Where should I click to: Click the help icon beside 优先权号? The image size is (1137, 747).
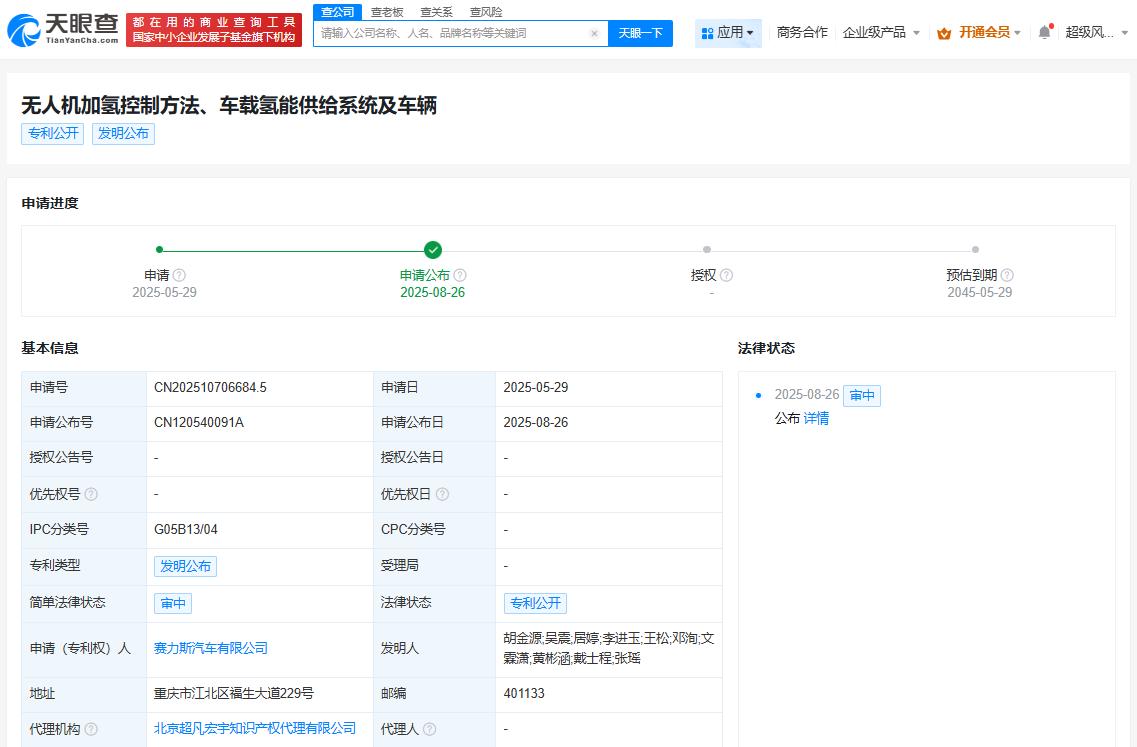(91, 494)
